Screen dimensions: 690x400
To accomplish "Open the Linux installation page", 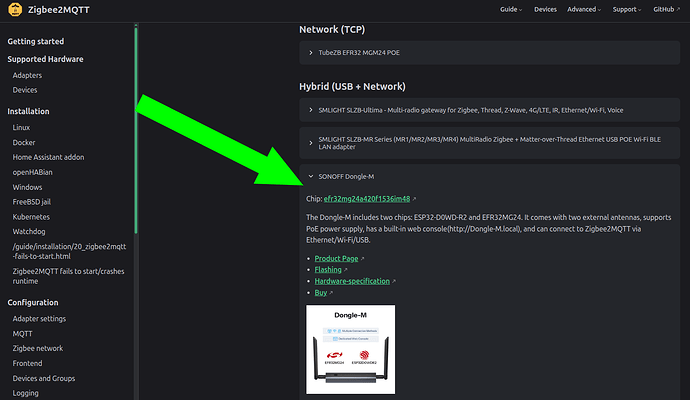I will (21, 128).
